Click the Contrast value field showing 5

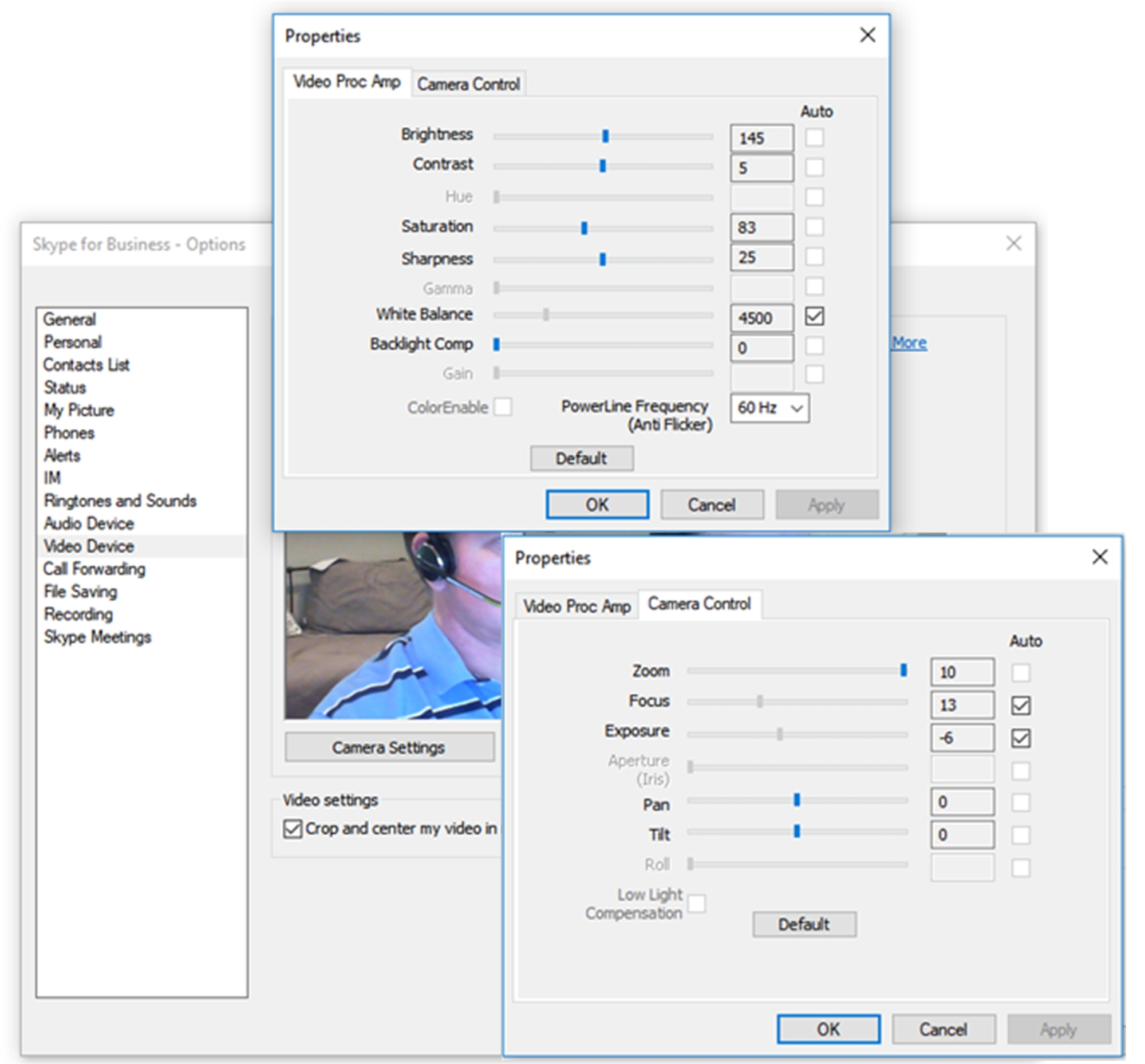761,168
